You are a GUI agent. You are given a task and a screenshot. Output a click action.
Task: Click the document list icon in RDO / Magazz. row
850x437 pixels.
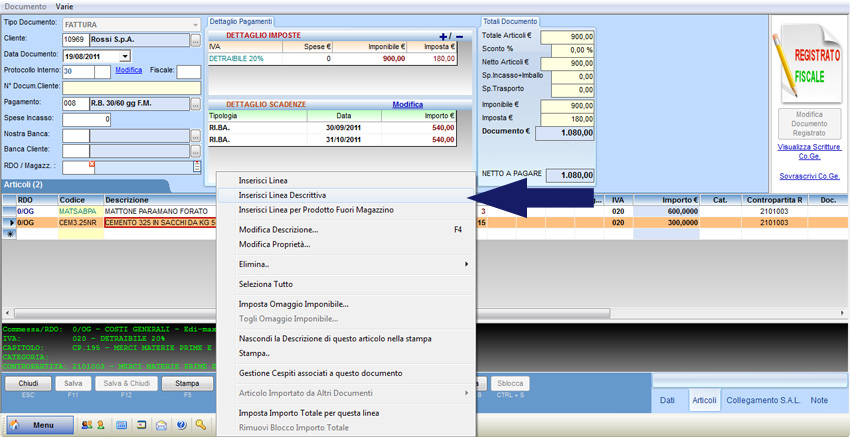(x=196, y=167)
